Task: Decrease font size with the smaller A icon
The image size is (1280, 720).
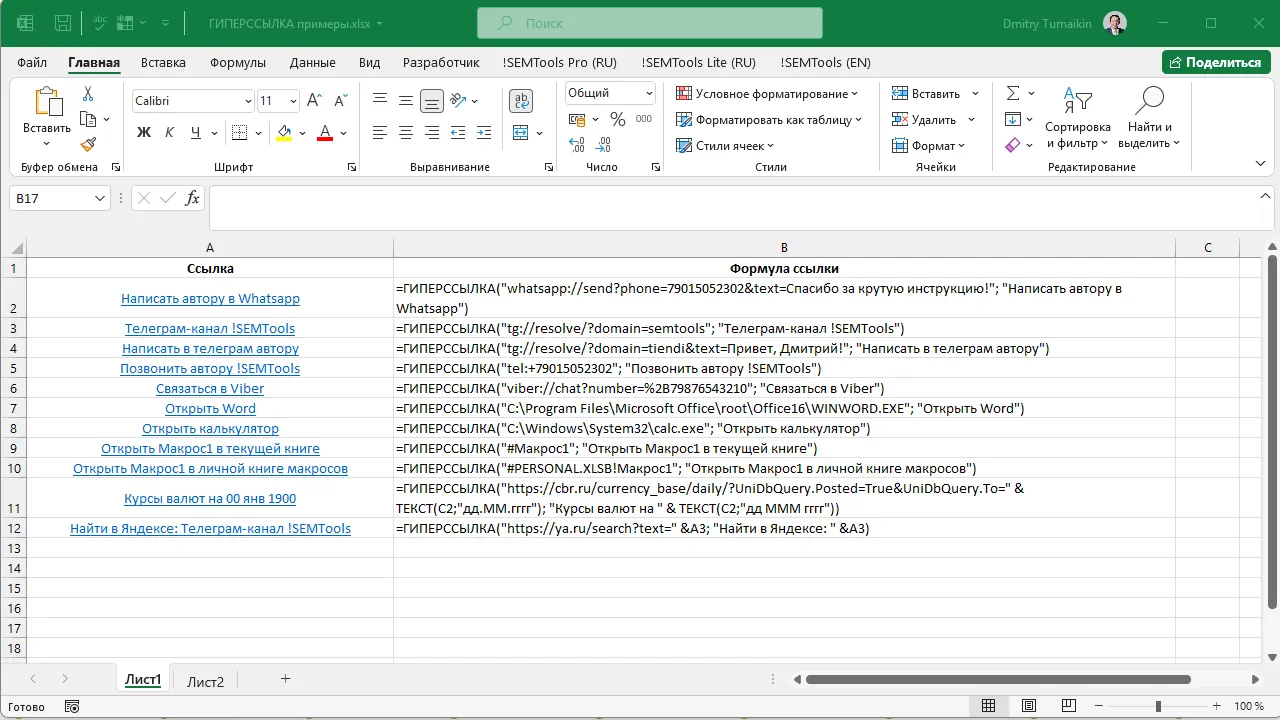Action: click(x=341, y=101)
